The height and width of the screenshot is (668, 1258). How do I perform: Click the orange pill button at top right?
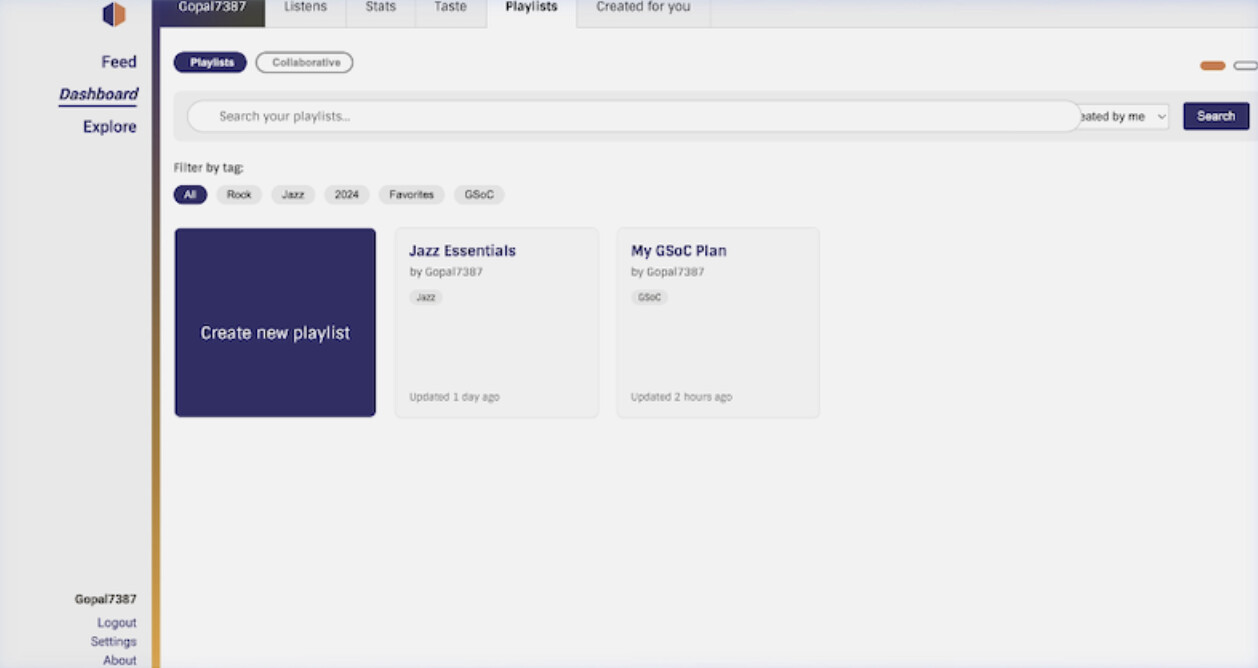1212,66
